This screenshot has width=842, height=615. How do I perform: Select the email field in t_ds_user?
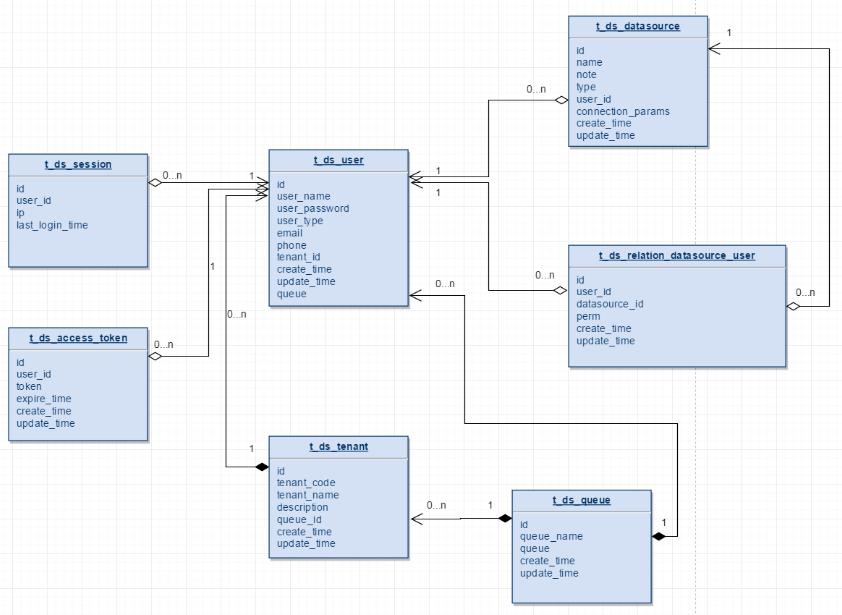[x=288, y=232]
